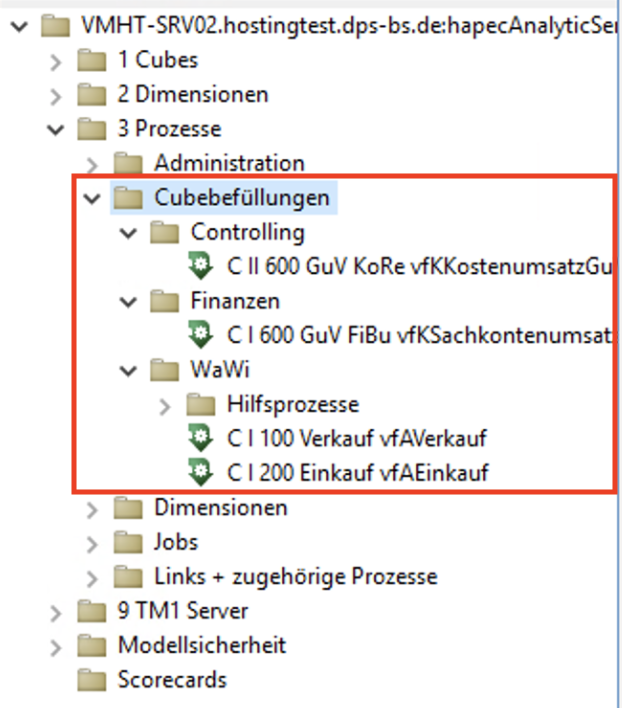This screenshot has width=622, height=708.
Task: Click the Cubebefüllungen folder icon
Action: pos(128,198)
